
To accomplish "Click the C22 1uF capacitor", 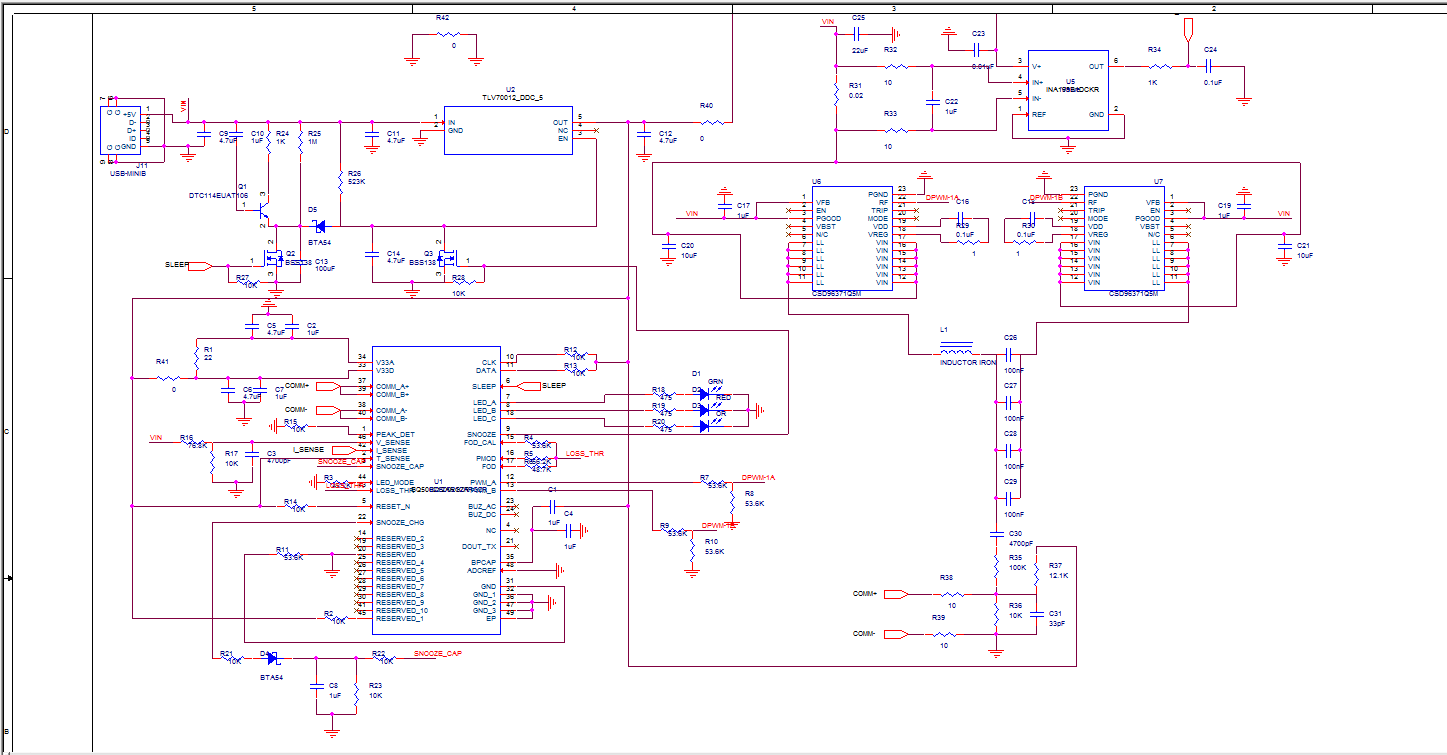I will tap(932, 102).
